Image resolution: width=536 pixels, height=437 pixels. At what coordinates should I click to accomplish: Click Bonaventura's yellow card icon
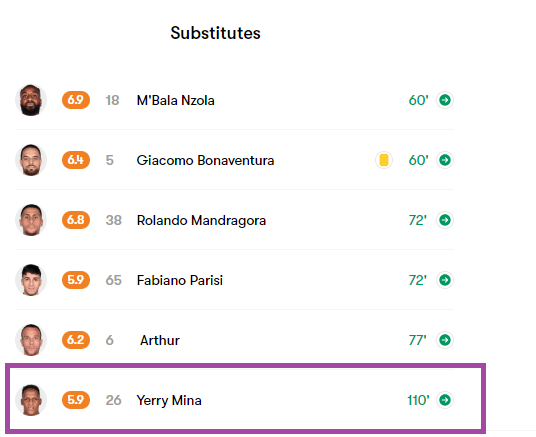point(384,160)
